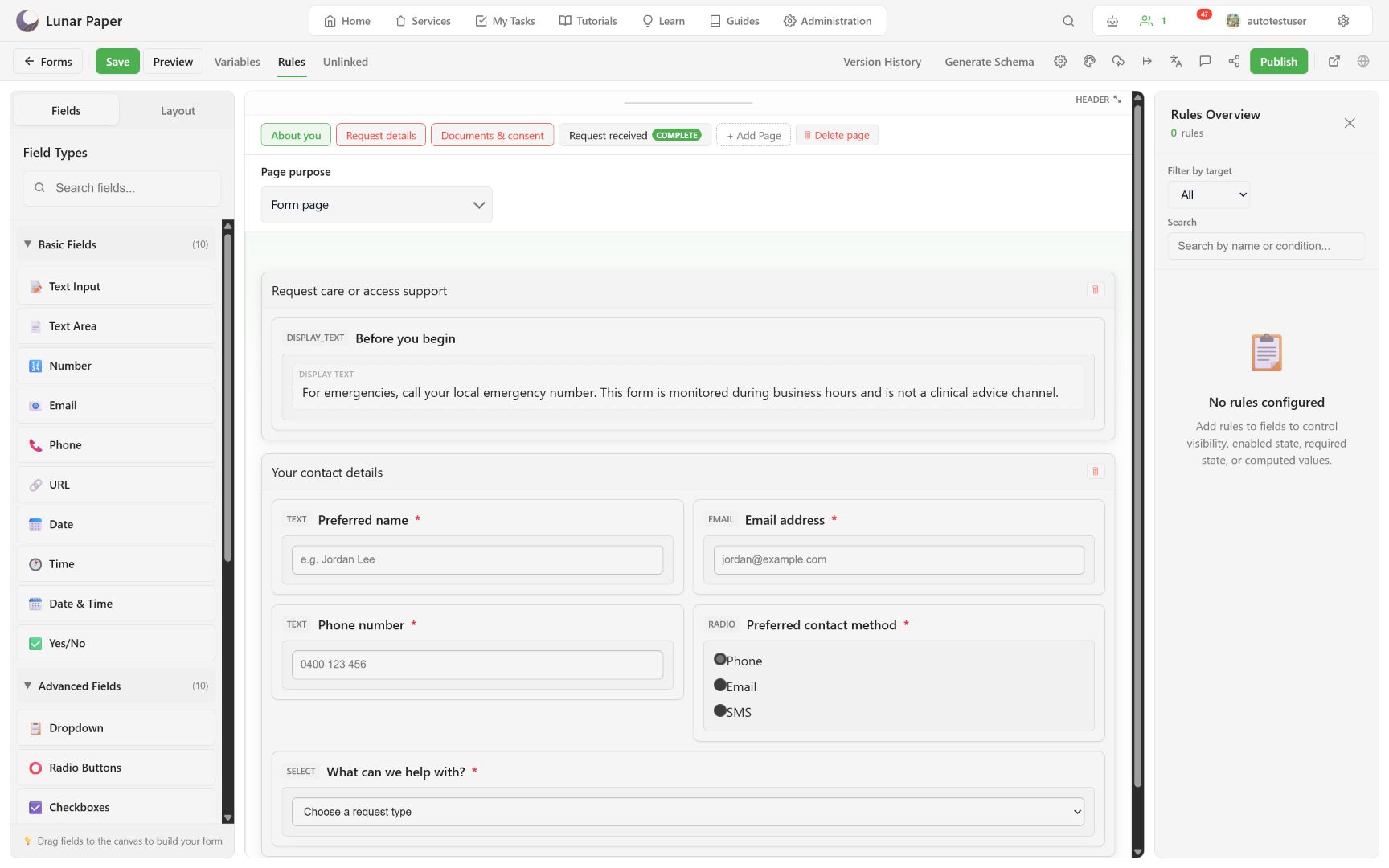Click the arrow-to-right export icon
The height and width of the screenshot is (868, 1389).
coord(1147,61)
